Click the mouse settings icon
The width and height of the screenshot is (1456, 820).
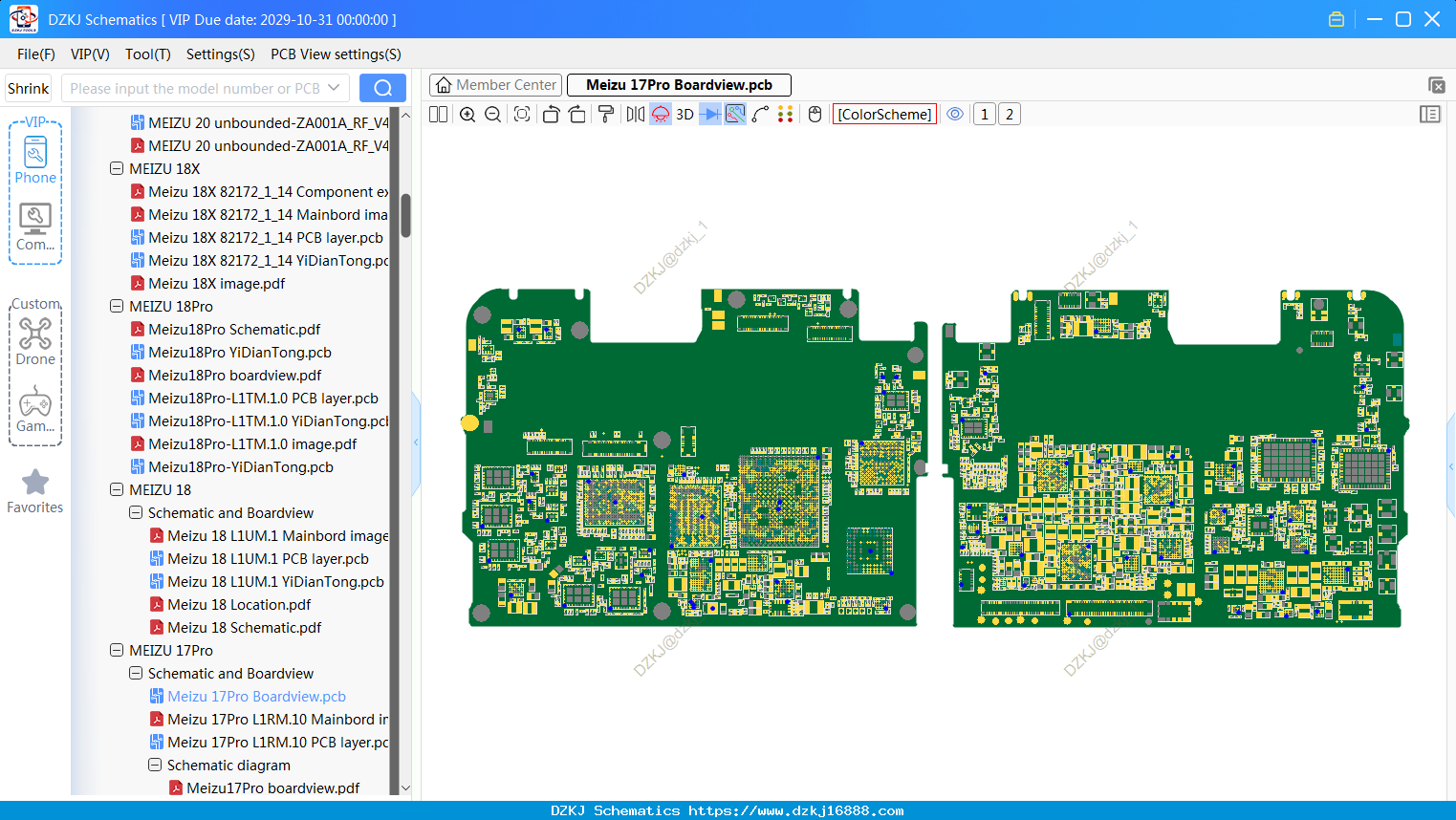pyautogui.click(x=815, y=115)
